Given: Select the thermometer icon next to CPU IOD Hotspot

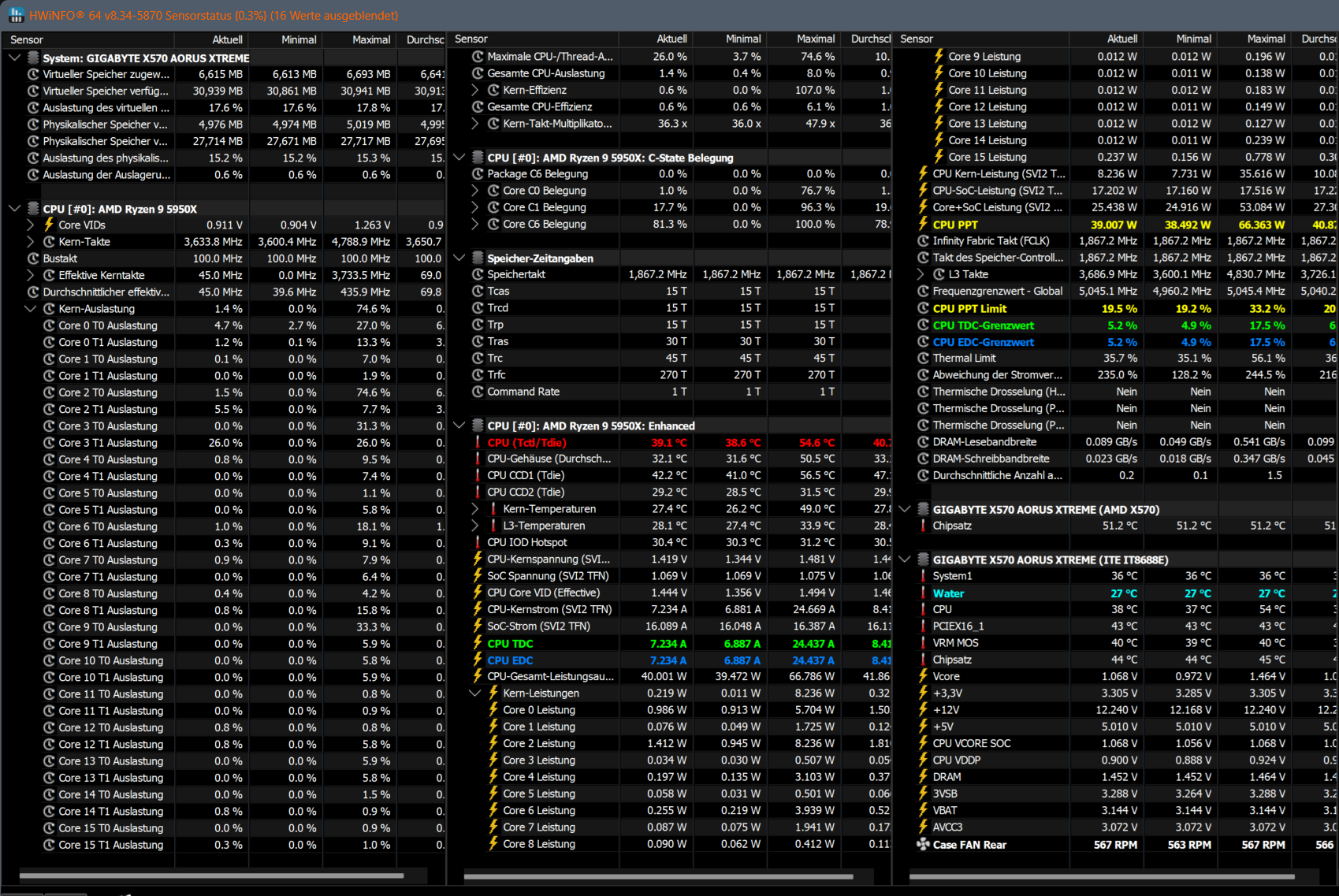Looking at the screenshot, I should click(x=478, y=542).
